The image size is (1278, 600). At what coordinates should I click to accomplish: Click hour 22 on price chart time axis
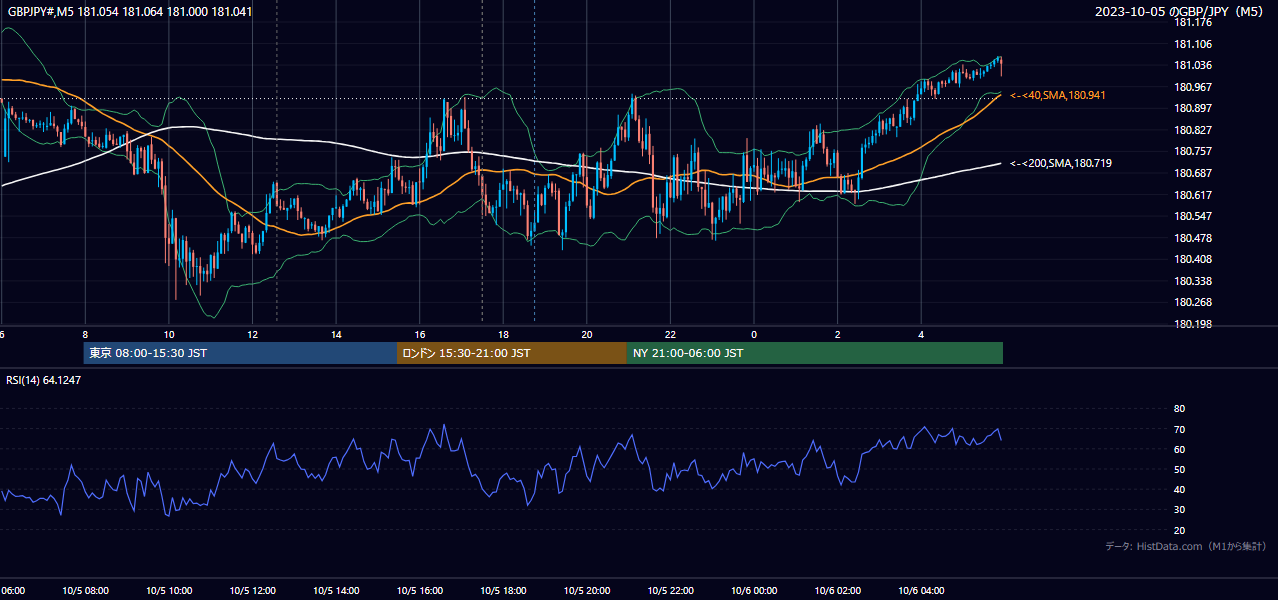(x=670, y=334)
